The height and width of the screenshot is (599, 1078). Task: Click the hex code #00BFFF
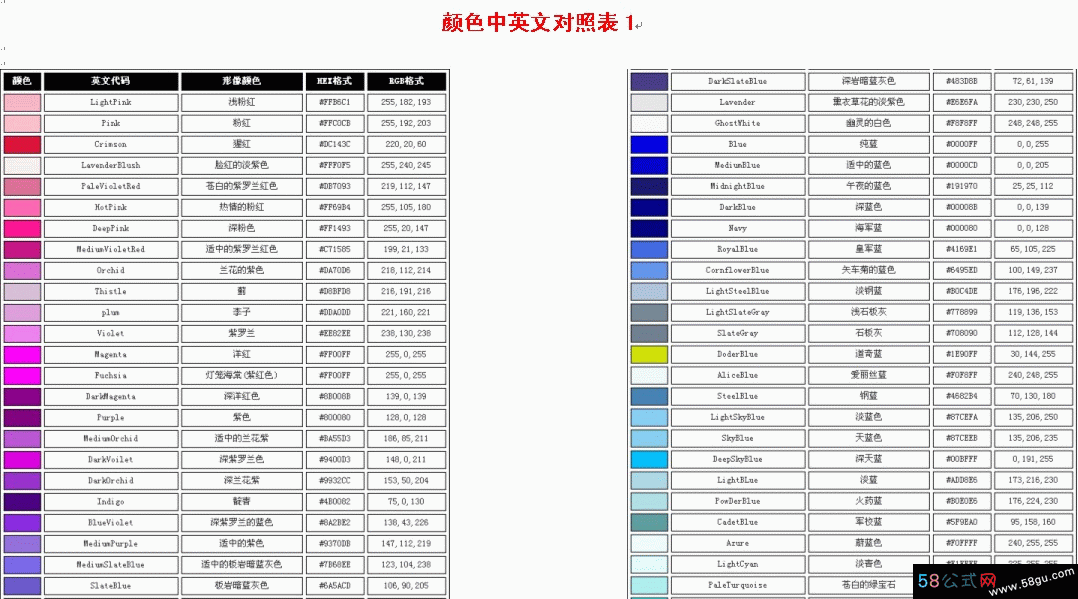pyautogui.click(x=962, y=459)
